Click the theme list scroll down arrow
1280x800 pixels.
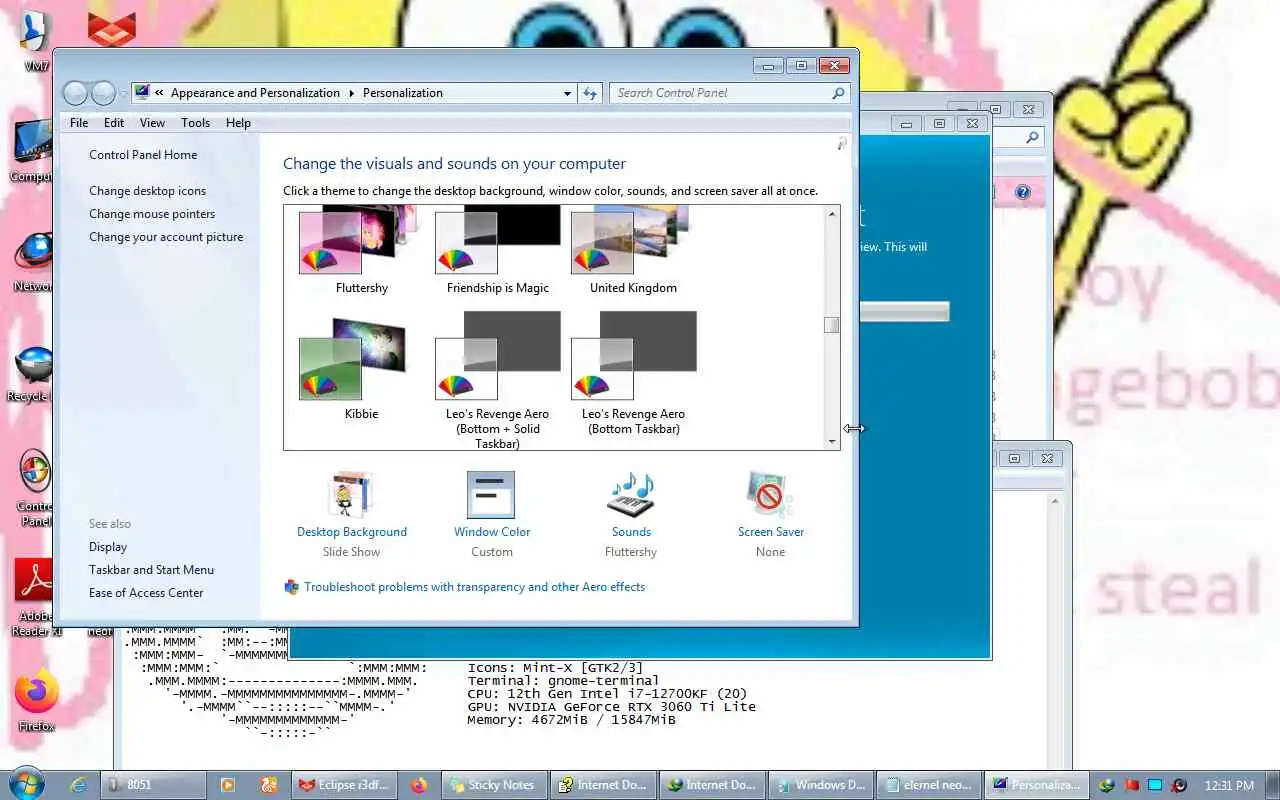832,441
